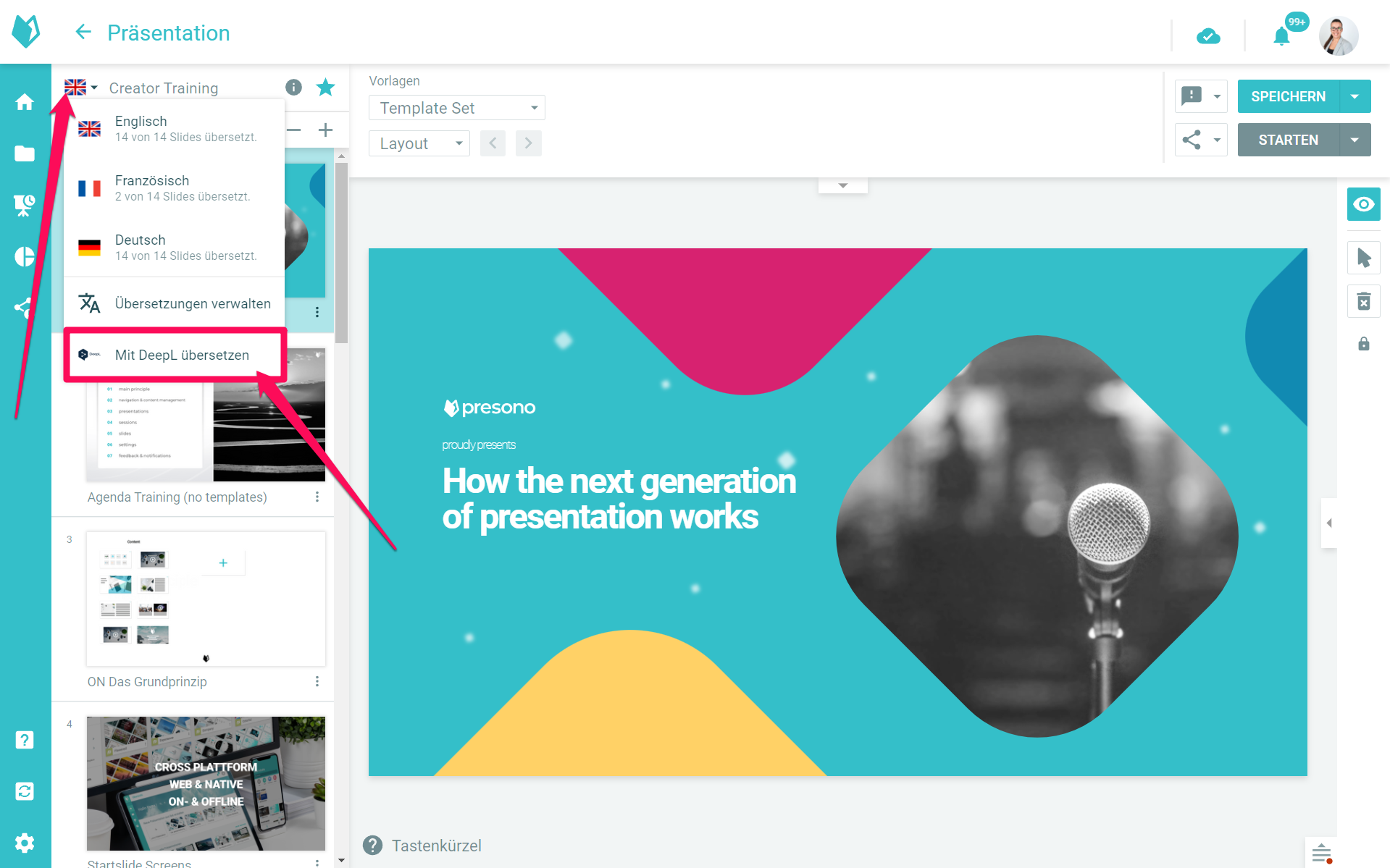Open notifications bell with 99+ badge

pyautogui.click(x=1282, y=35)
